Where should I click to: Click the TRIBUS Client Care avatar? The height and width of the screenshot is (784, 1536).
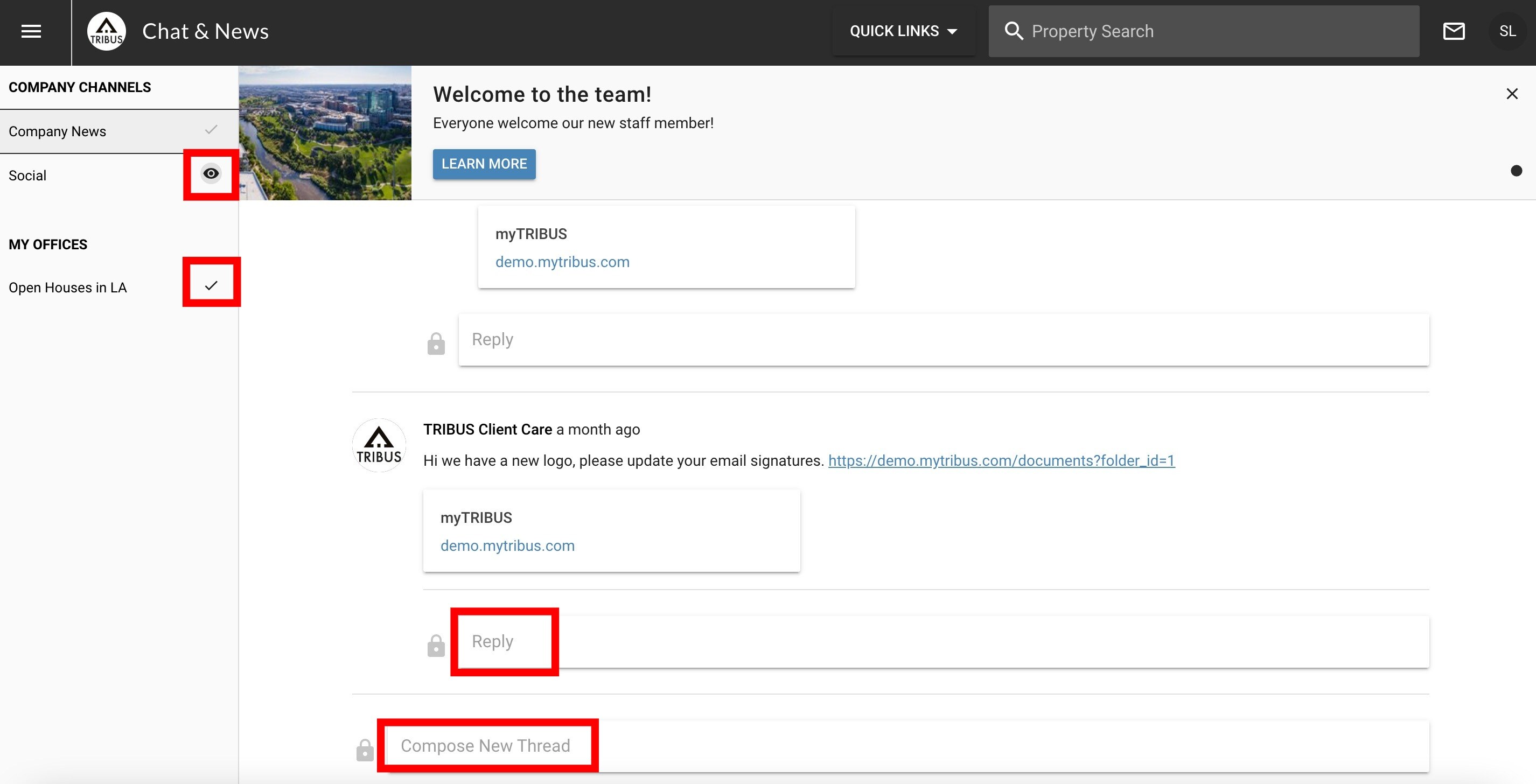point(379,445)
